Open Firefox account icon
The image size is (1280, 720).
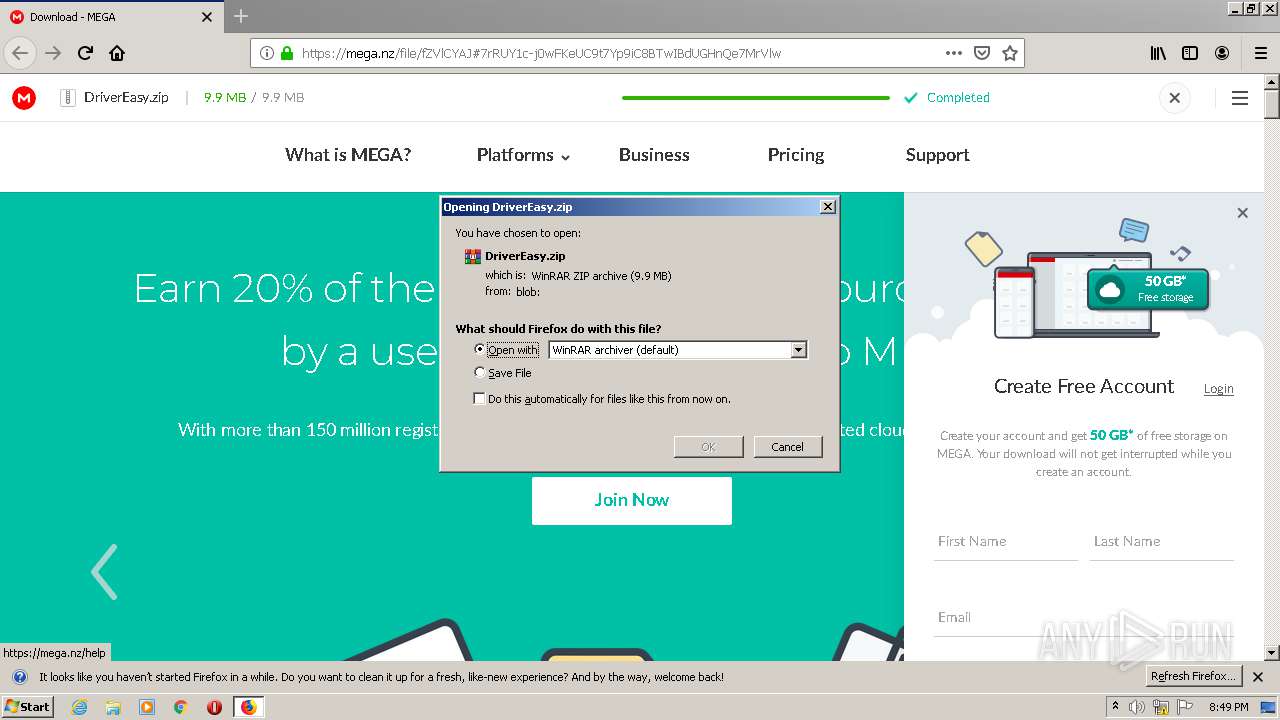point(1222,53)
